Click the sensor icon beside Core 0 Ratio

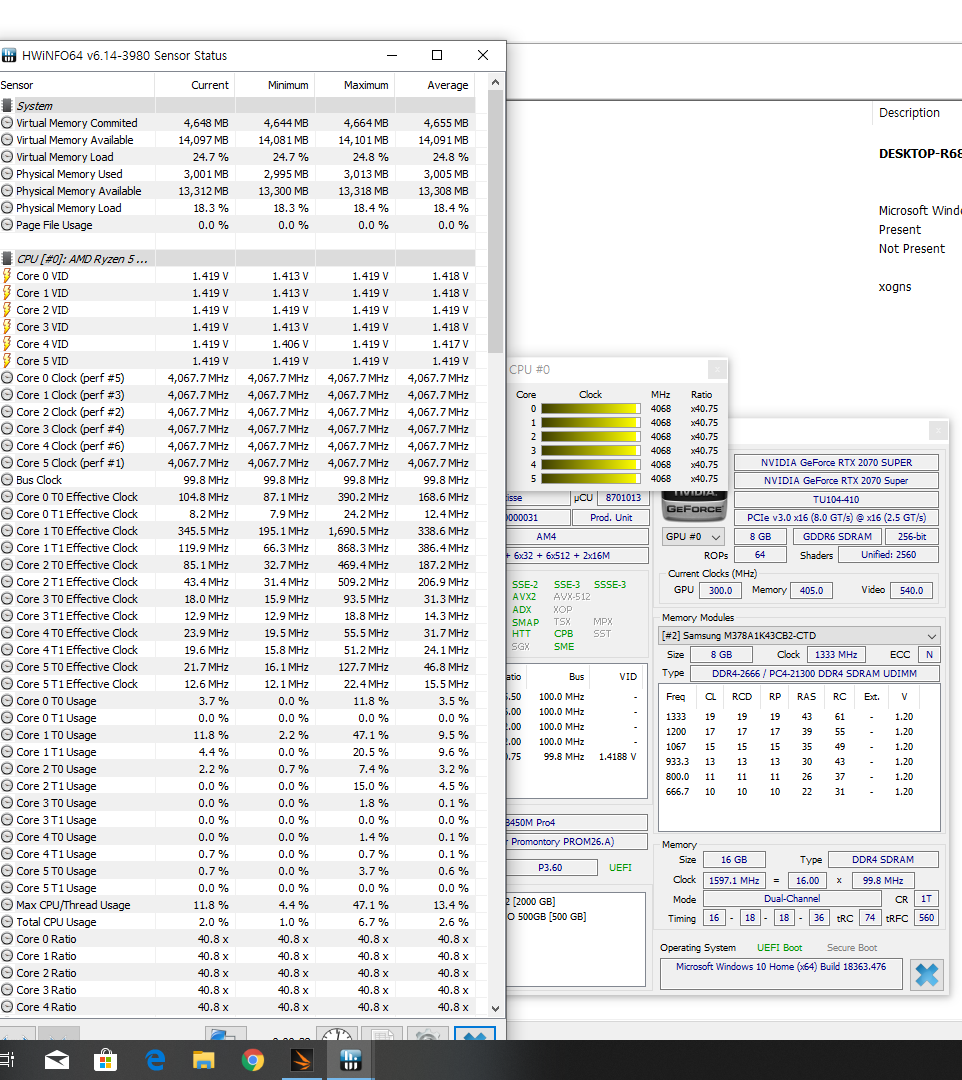[7, 939]
